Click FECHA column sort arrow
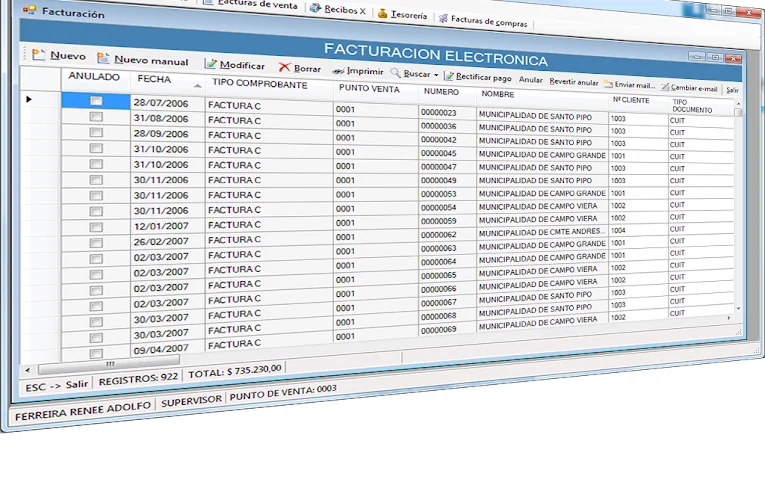The image size is (765, 500). point(197,86)
